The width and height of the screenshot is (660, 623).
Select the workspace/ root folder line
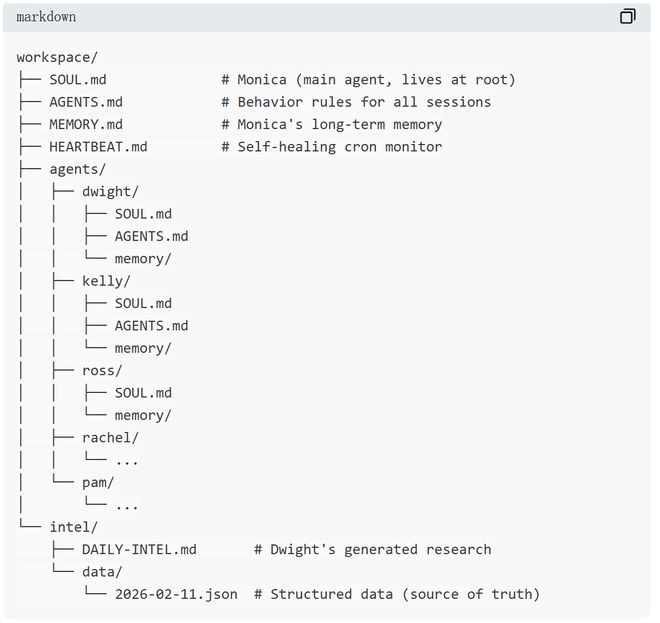click(x=57, y=57)
